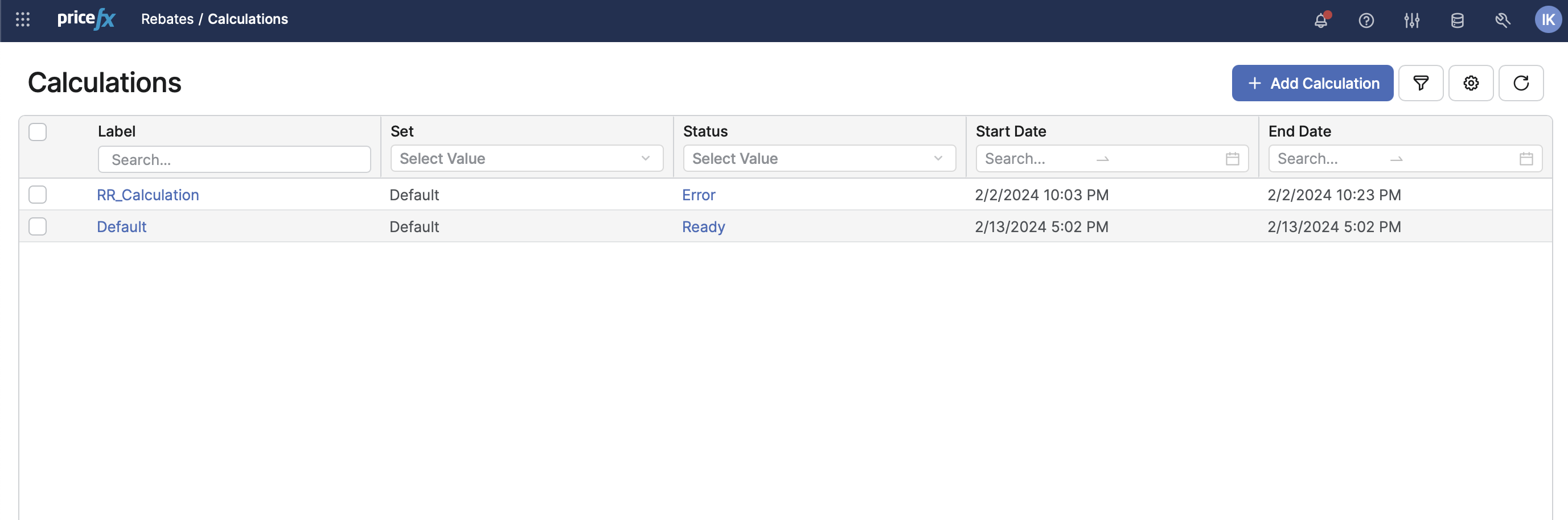
Task: Check the Default row checkbox
Action: (38, 226)
